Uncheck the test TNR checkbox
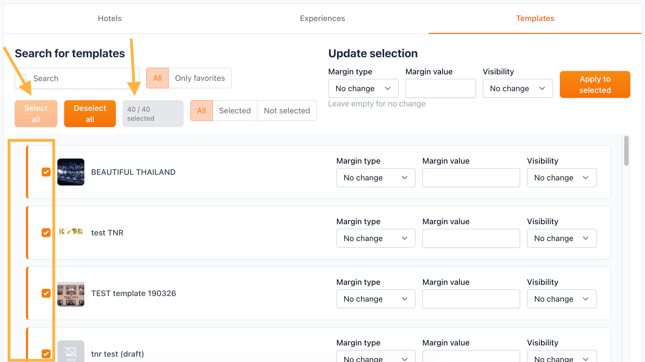 46,232
